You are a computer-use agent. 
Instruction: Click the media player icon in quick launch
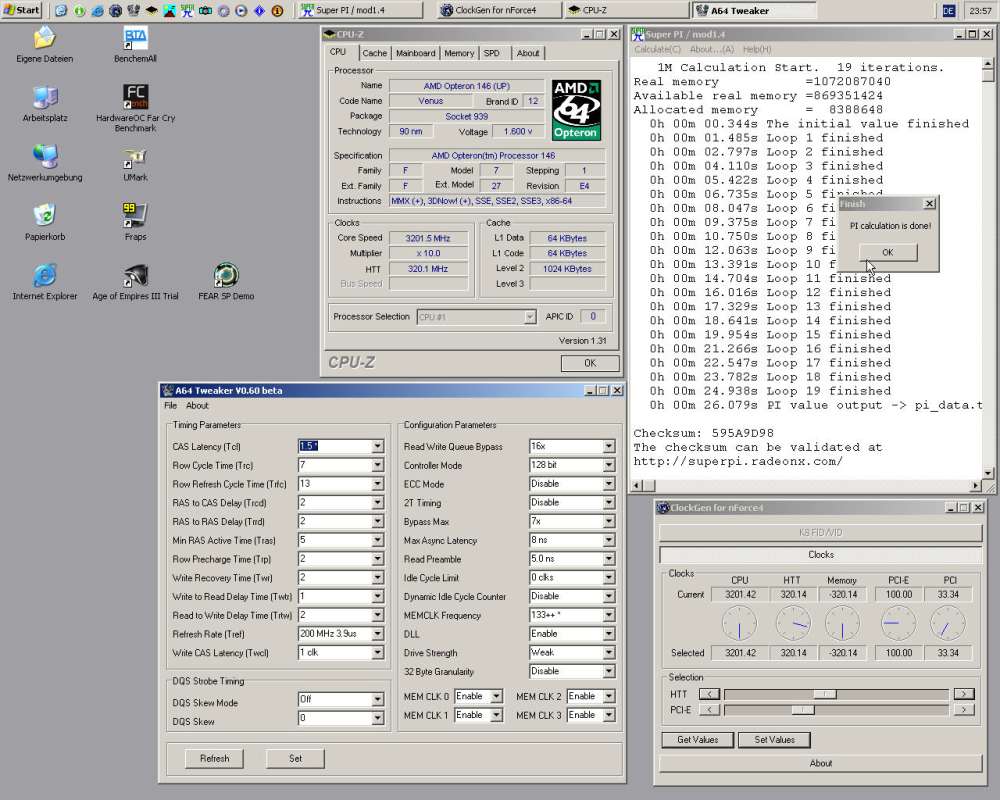pos(241,11)
